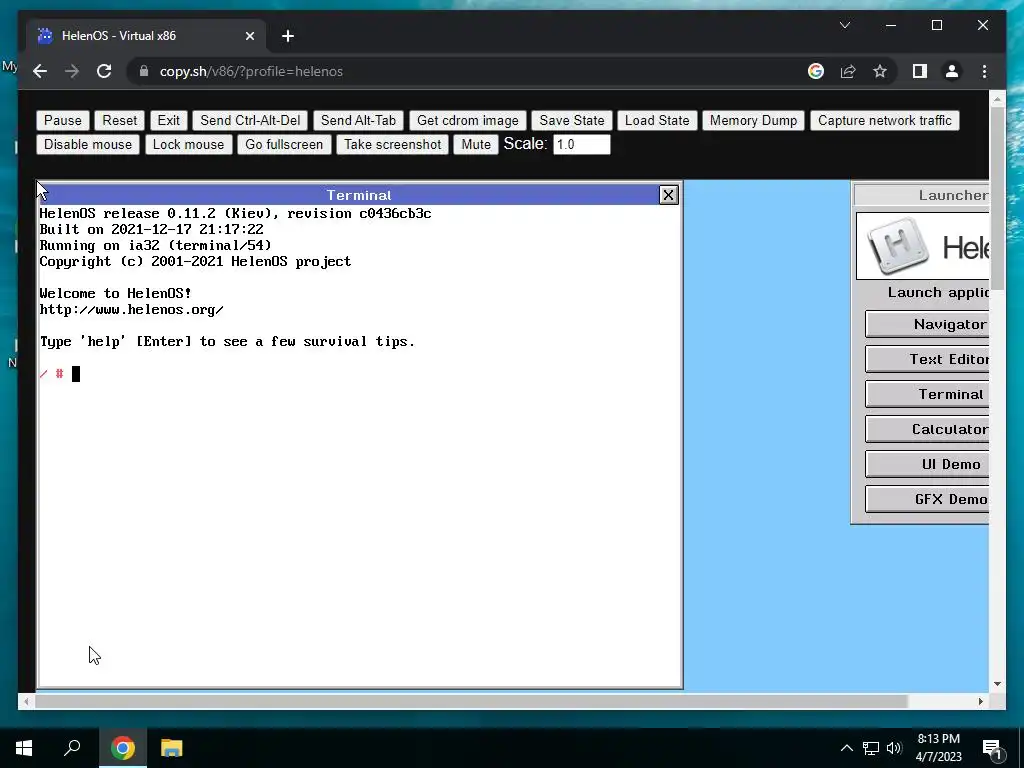
Task: Click the volume tray icon
Action: click(894, 748)
